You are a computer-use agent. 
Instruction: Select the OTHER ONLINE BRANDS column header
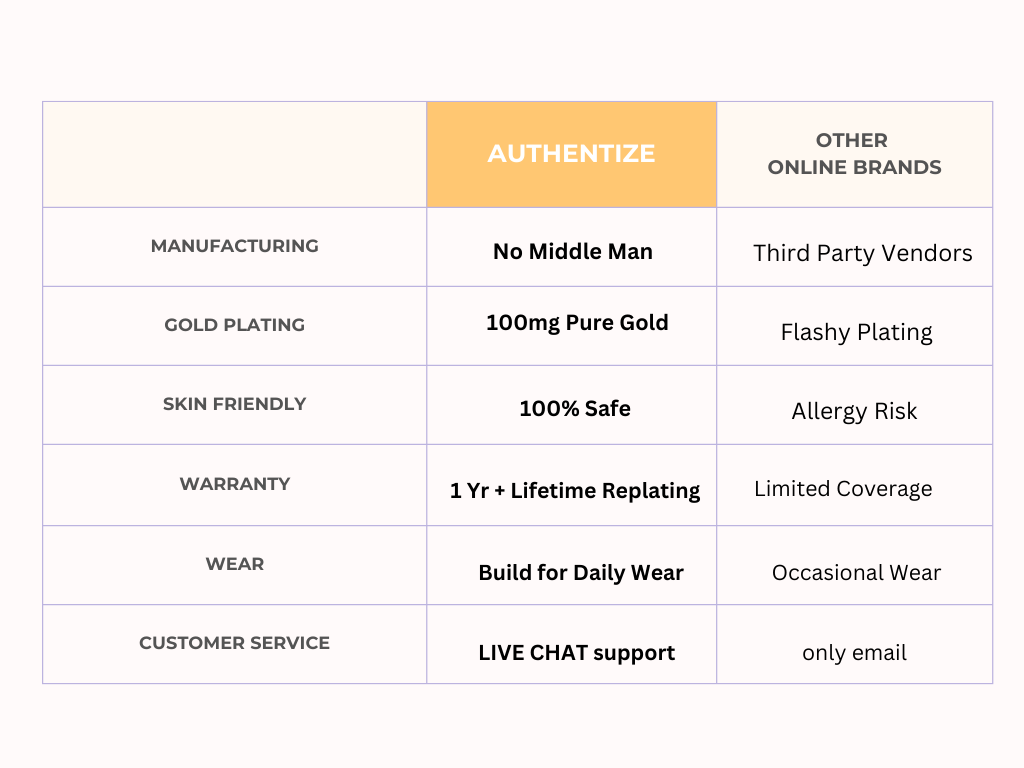[x=854, y=154]
